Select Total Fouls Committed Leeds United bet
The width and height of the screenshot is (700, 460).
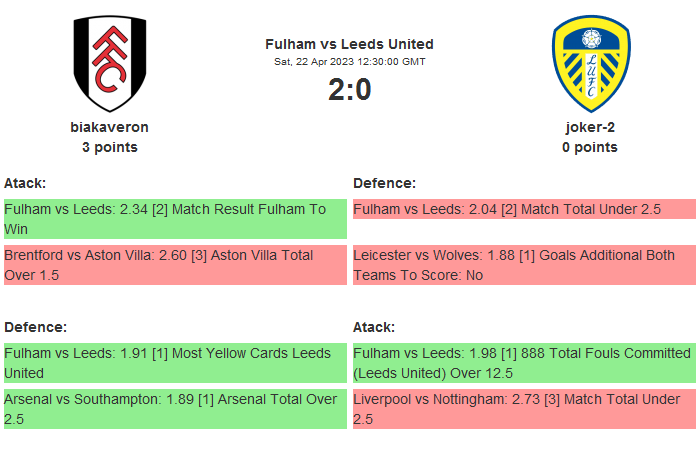coord(524,363)
